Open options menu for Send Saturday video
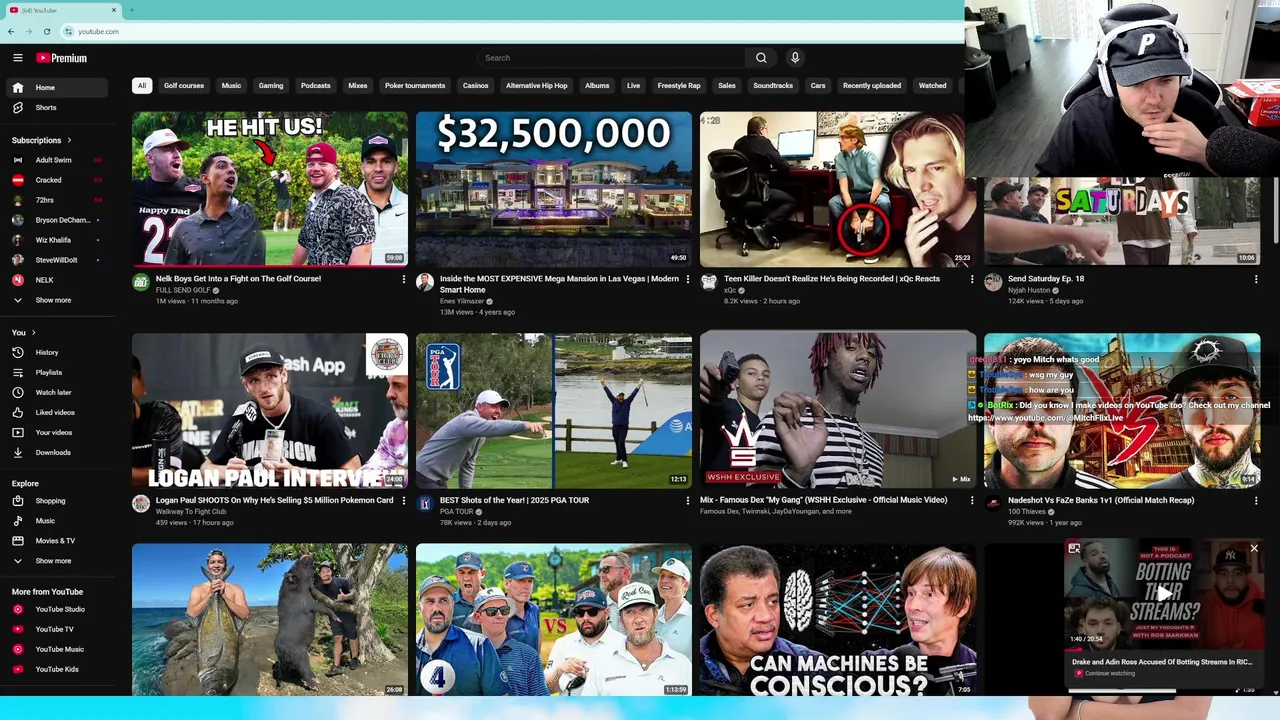 point(1256,280)
